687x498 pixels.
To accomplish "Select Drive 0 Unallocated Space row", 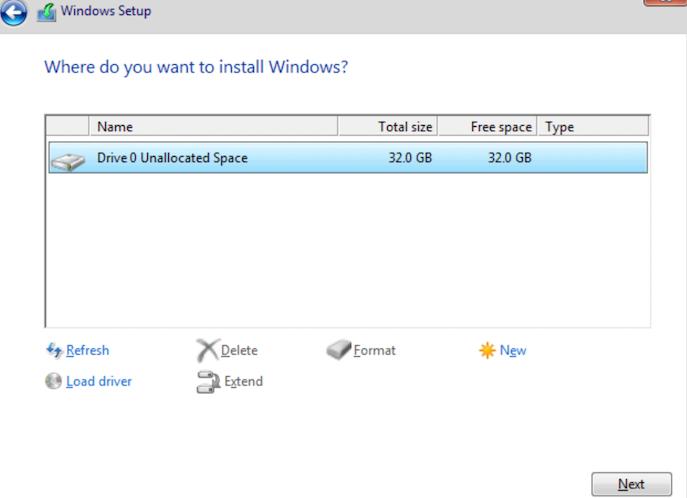I will [x=348, y=158].
